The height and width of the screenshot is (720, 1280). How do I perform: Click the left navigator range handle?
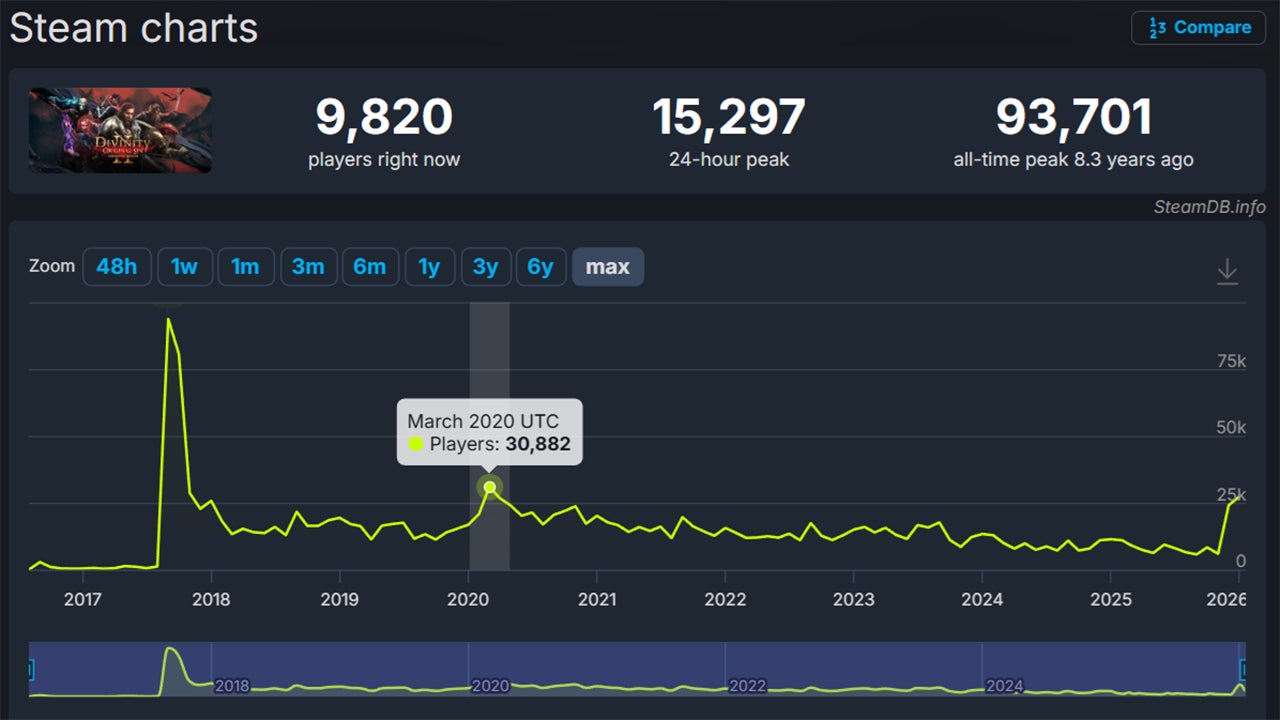pyautogui.click(x=30, y=669)
